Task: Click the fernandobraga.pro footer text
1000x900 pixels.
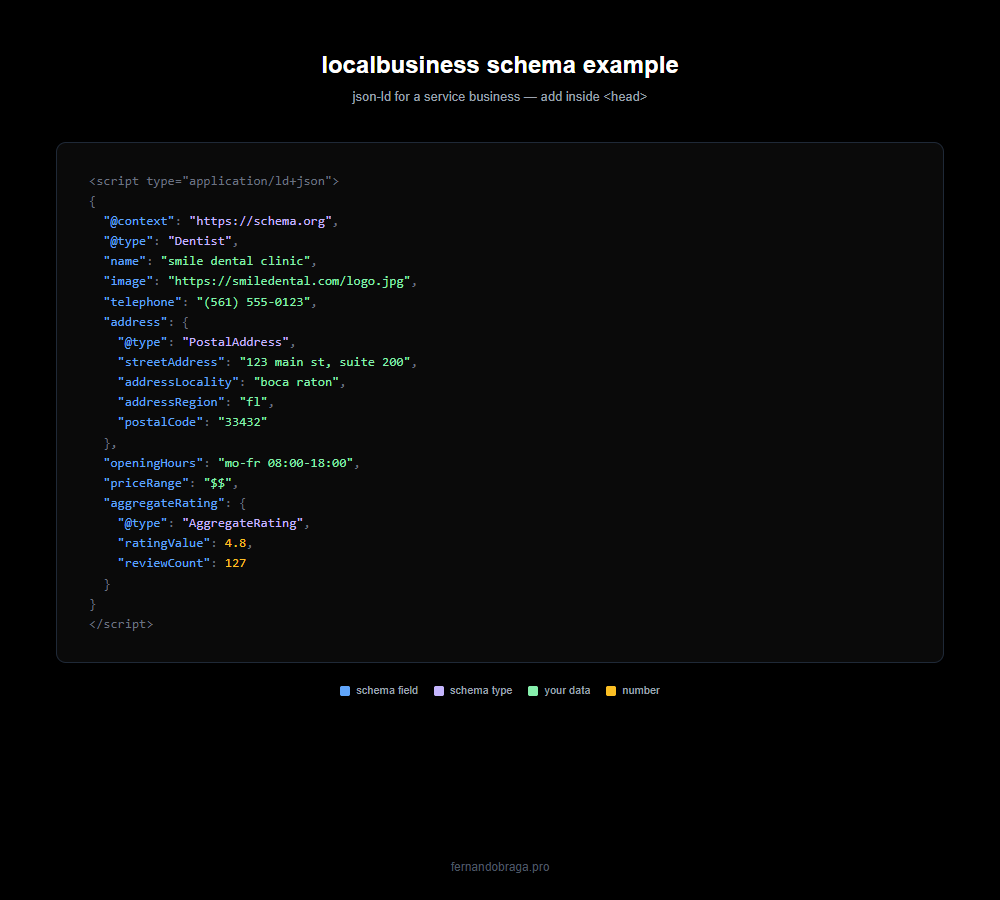Action: pos(500,867)
